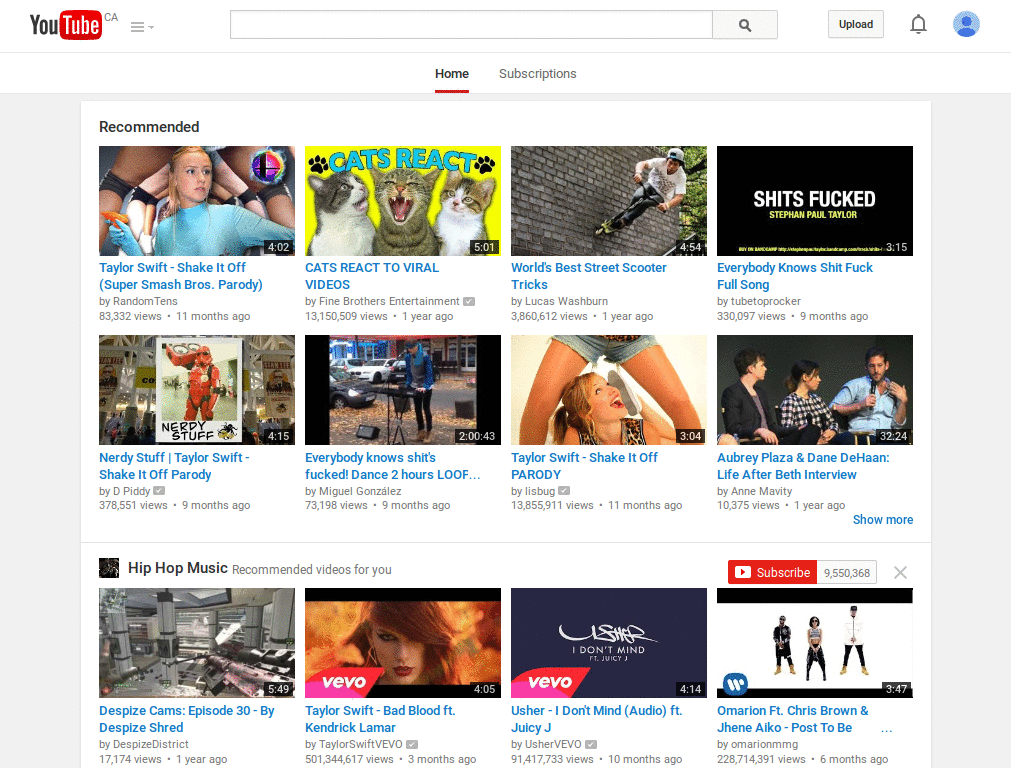The width and height of the screenshot is (1024, 768).
Task: Switch to the Subscriptions tab
Action: [x=537, y=74]
